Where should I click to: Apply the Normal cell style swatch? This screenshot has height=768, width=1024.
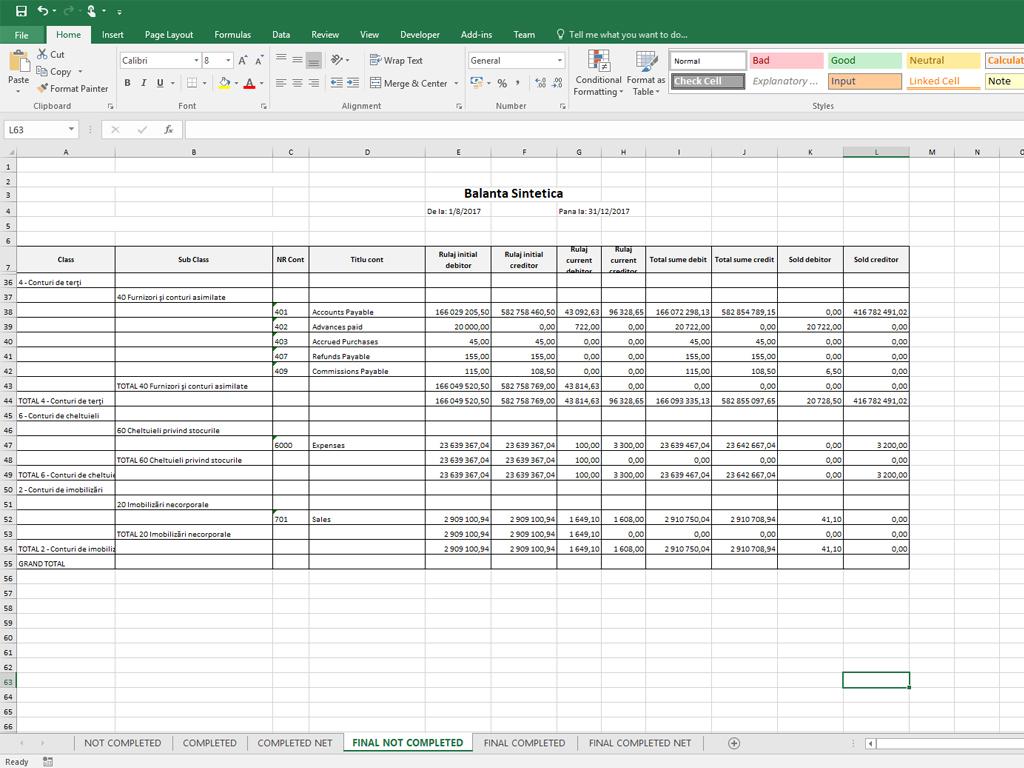tap(708, 61)
